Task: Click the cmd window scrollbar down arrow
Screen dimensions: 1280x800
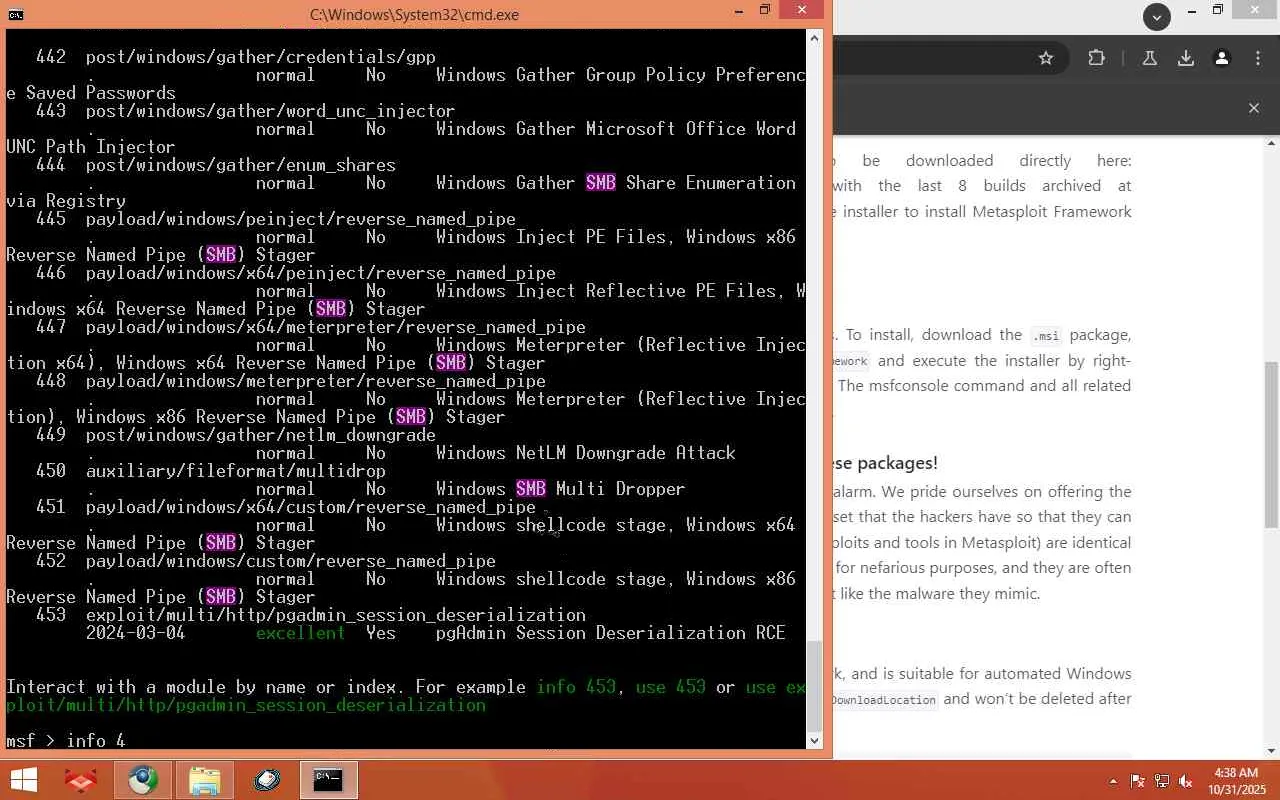Action: 814,740
